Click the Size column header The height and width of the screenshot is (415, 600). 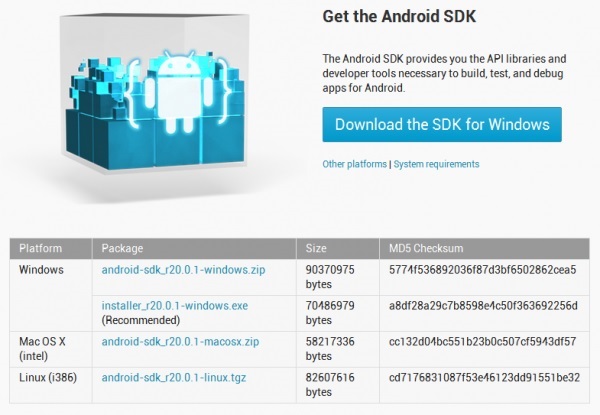[x=316, y=248]
